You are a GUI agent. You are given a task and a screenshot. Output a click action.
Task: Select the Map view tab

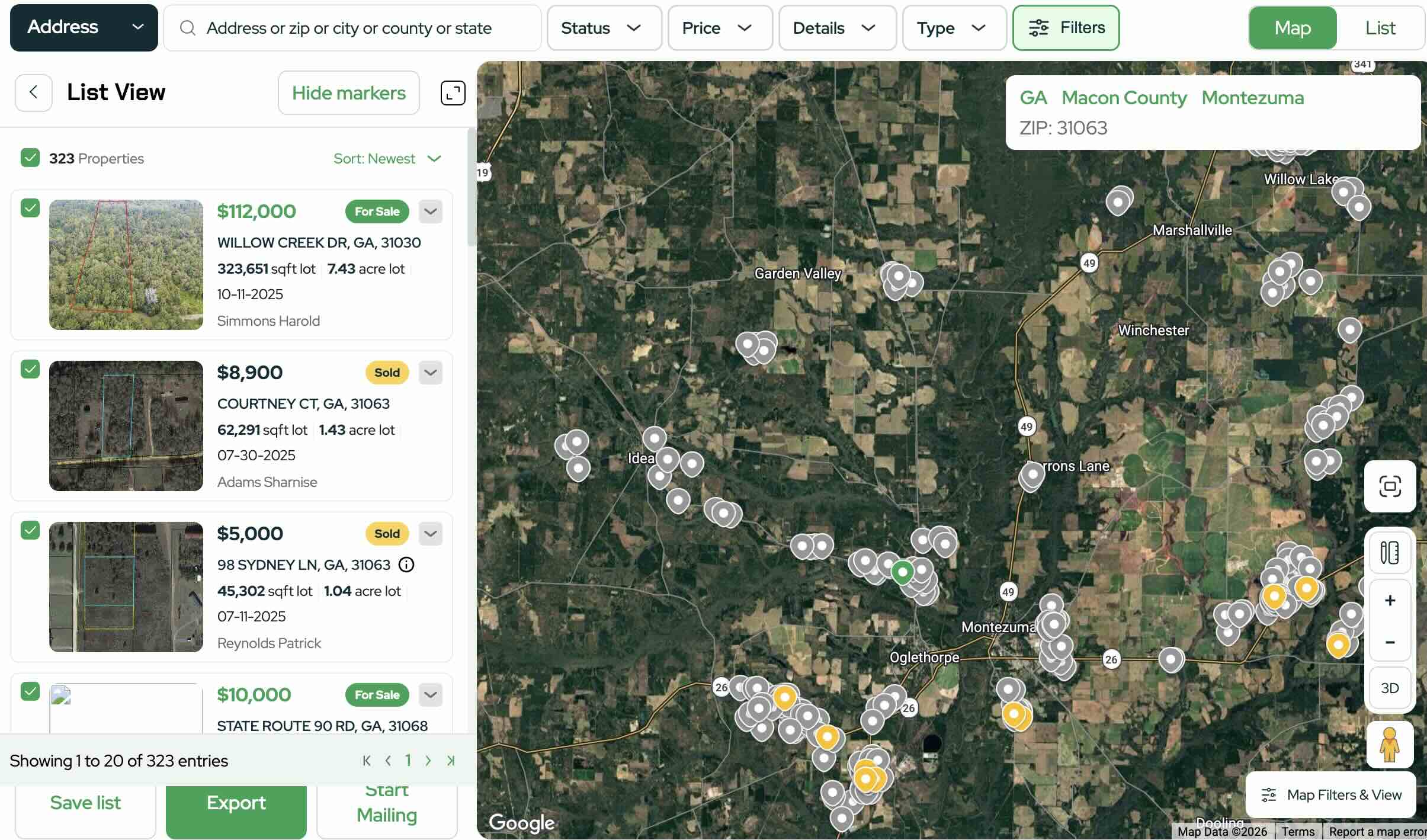[1293, 28]
